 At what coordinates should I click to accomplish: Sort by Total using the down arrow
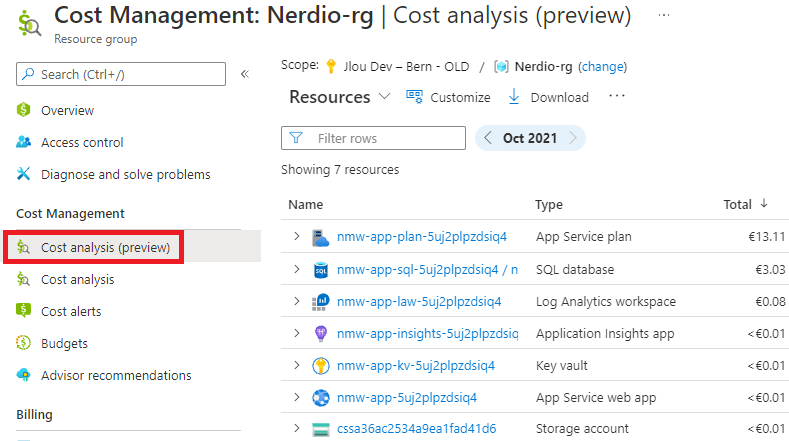click(764, 203)
